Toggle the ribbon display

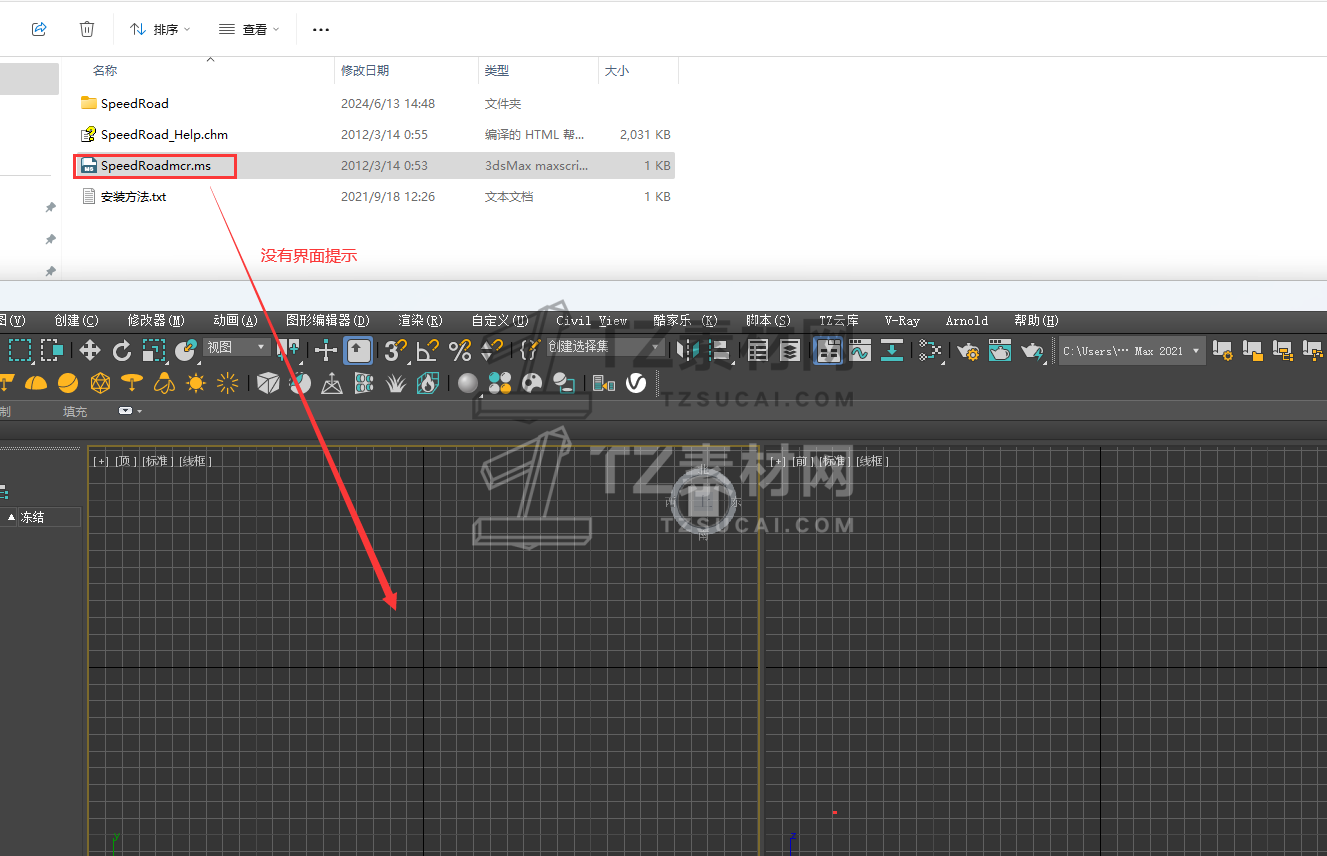(x=828, y=350)
